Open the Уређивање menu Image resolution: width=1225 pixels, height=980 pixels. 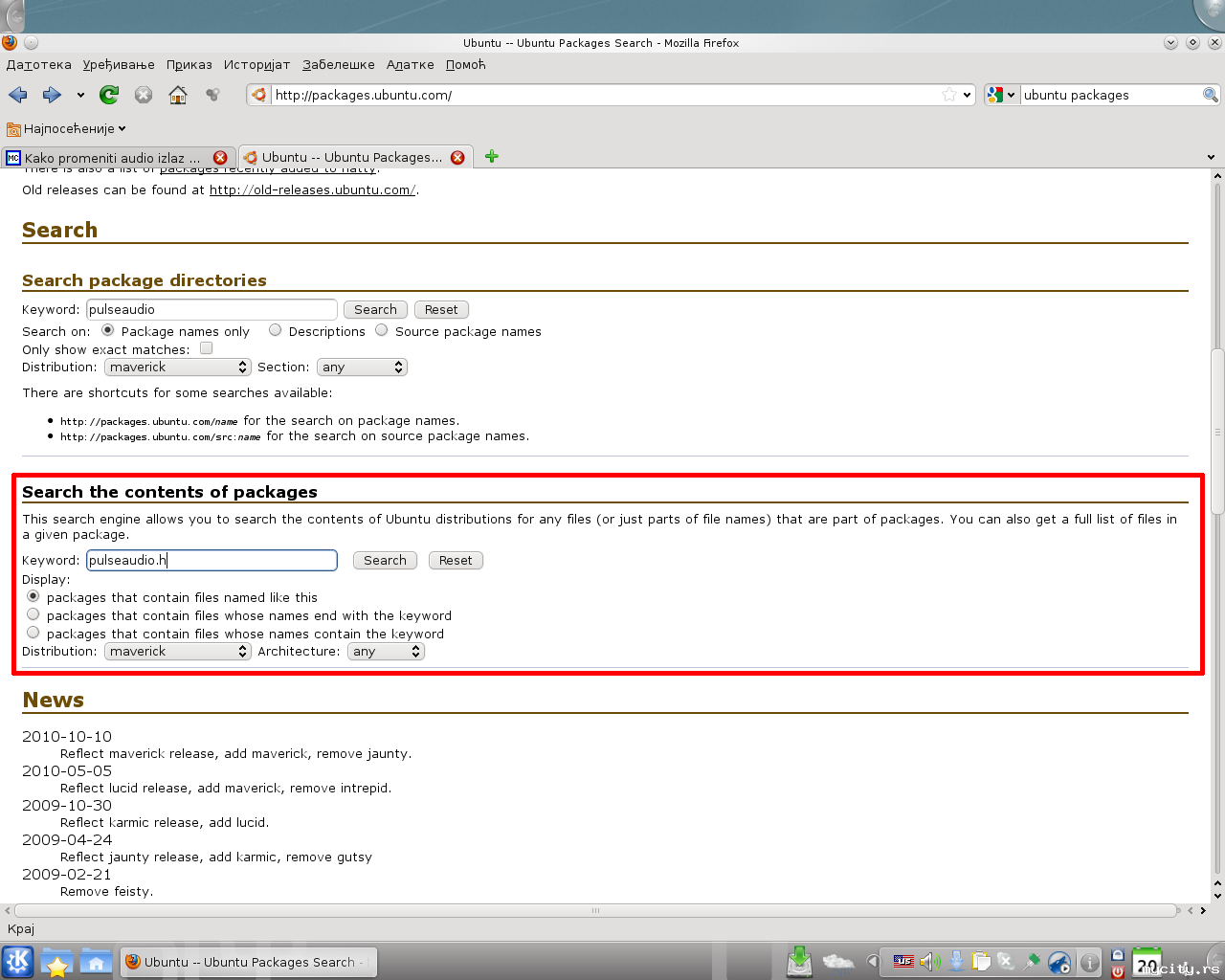tap(119, 65)
